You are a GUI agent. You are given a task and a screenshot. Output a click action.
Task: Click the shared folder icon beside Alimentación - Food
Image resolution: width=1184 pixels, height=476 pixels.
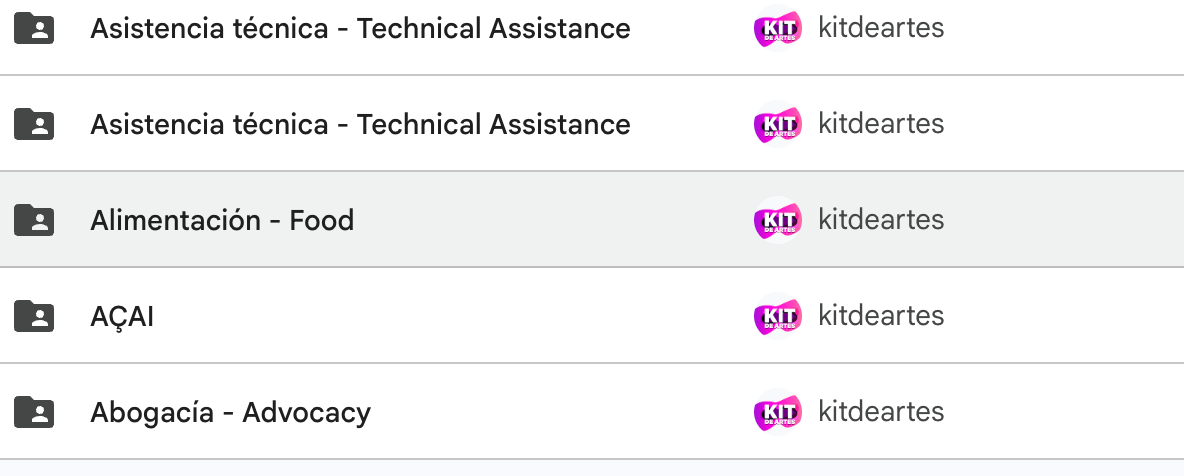[x=34, y=220]
